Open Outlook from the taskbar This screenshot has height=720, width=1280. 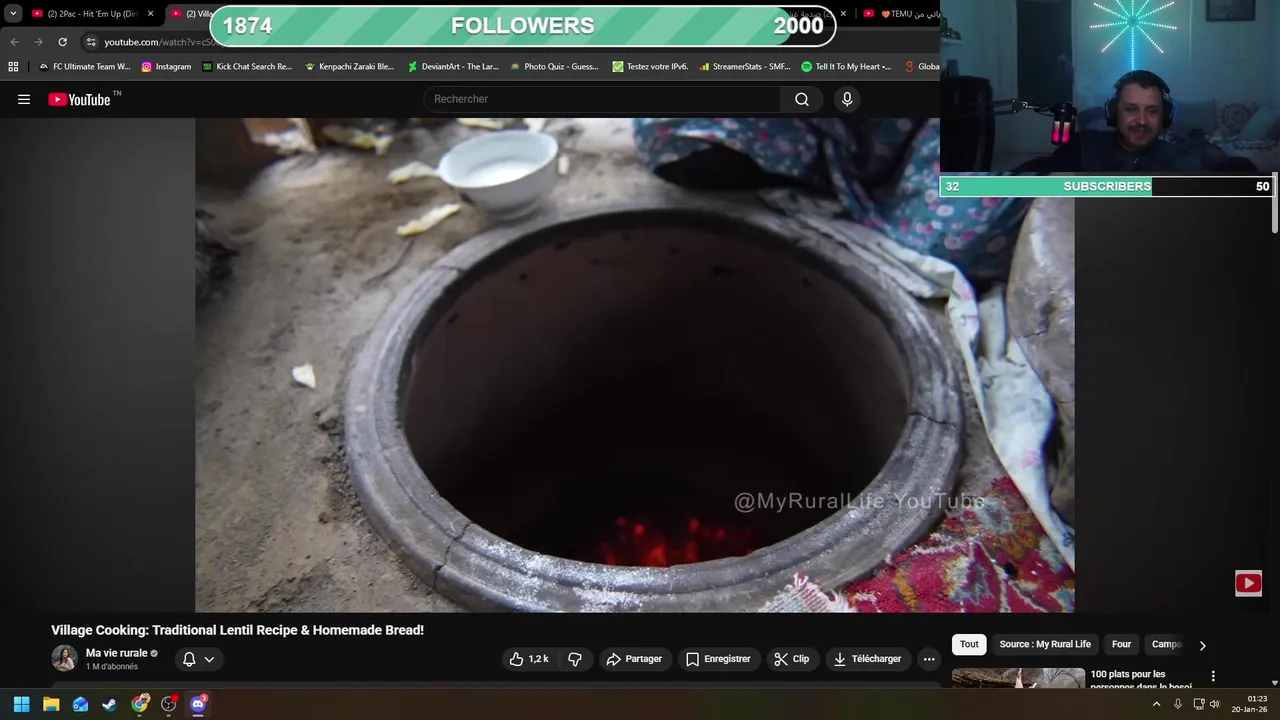click(x=80, y=704)
